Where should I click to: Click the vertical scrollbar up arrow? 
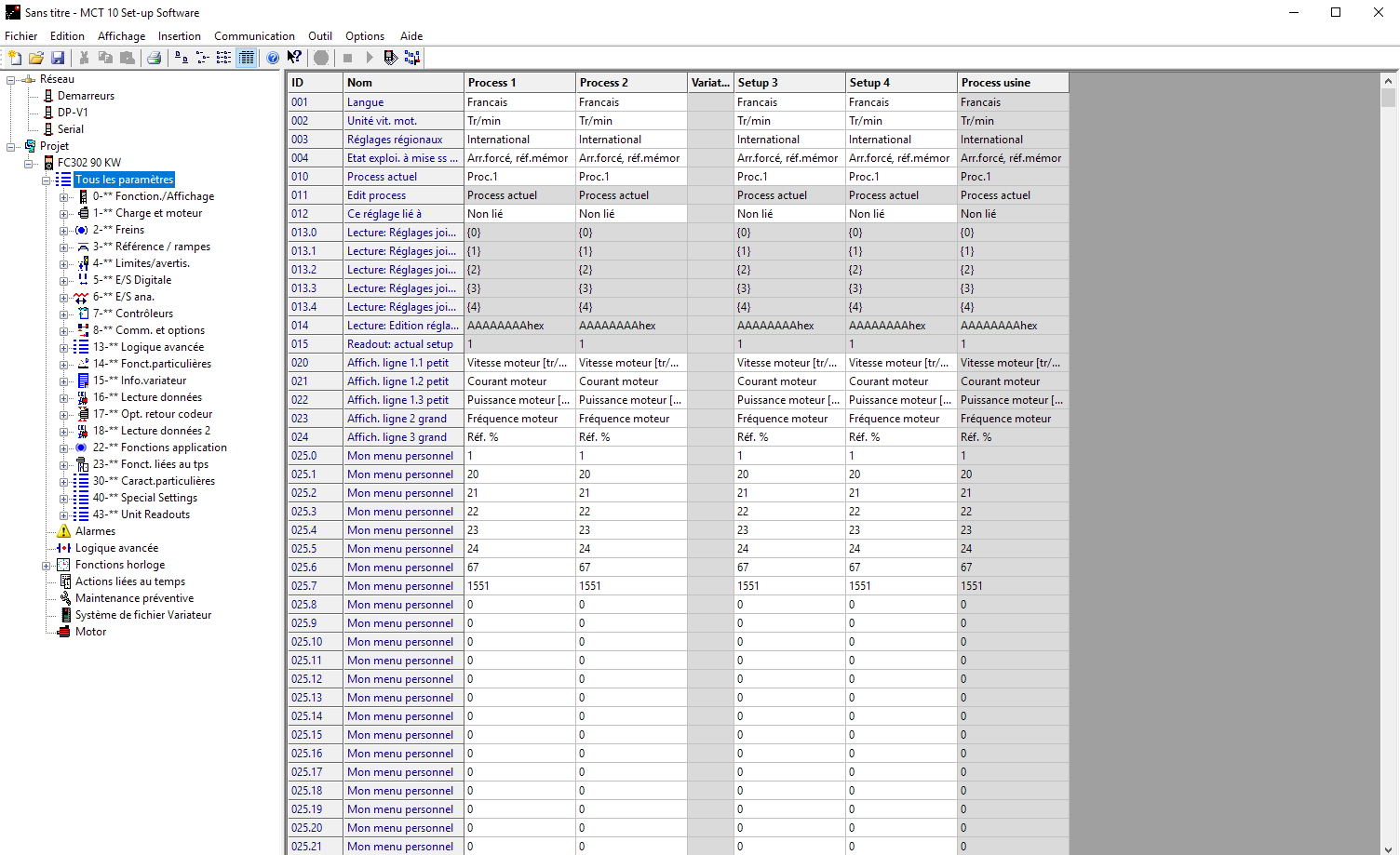click(x=1388, y=81)
